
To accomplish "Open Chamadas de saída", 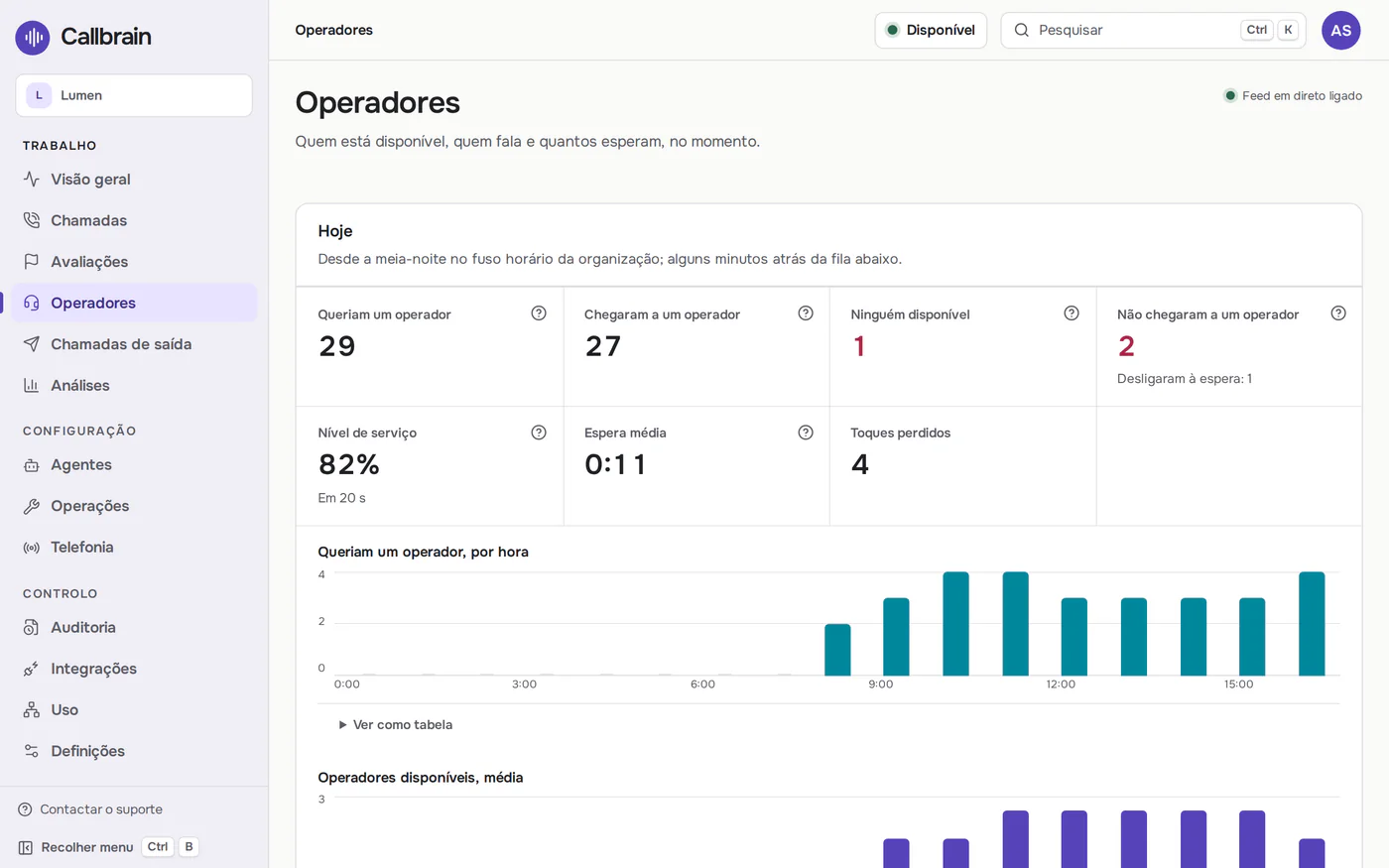I will coord(134,344).
